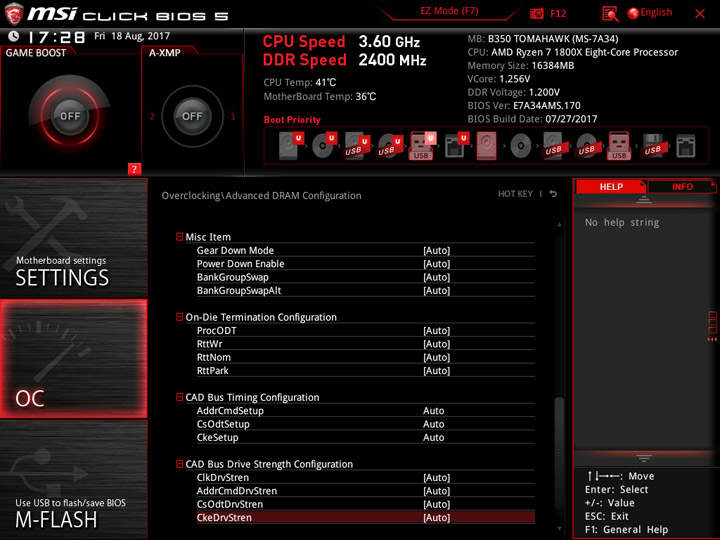The image size is (720, 540).
Task: Choose A-XMP profile 1
Action: tap(233, 116)
